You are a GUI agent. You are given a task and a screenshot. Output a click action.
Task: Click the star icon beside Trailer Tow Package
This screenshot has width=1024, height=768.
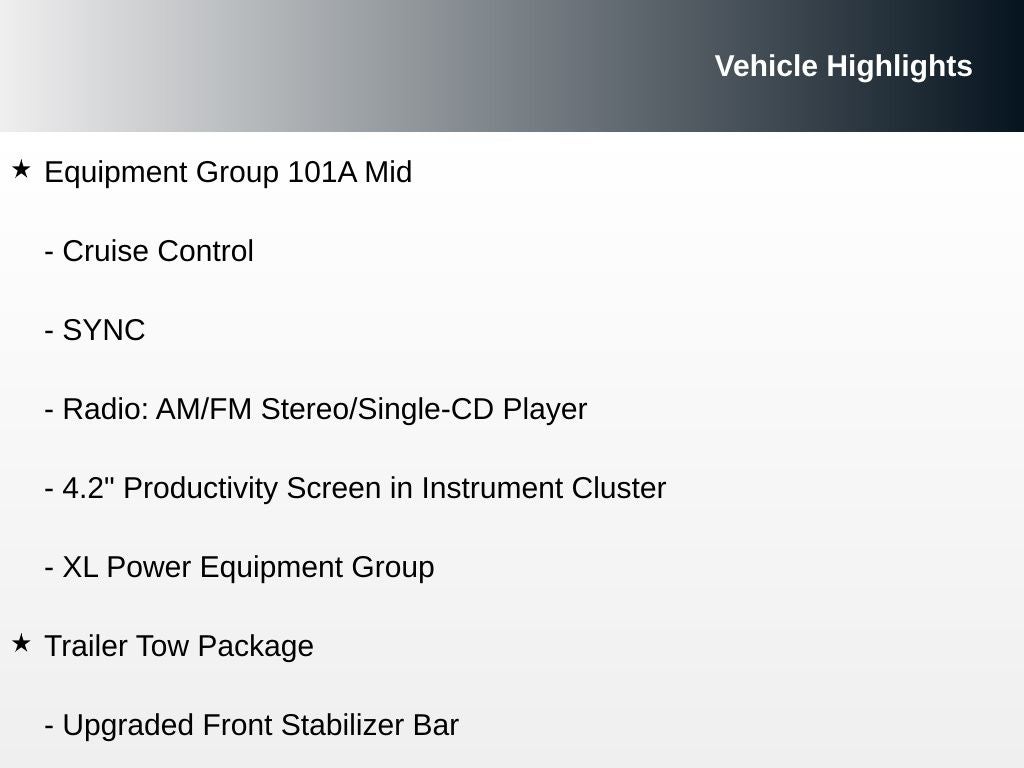tap(22, 643)
